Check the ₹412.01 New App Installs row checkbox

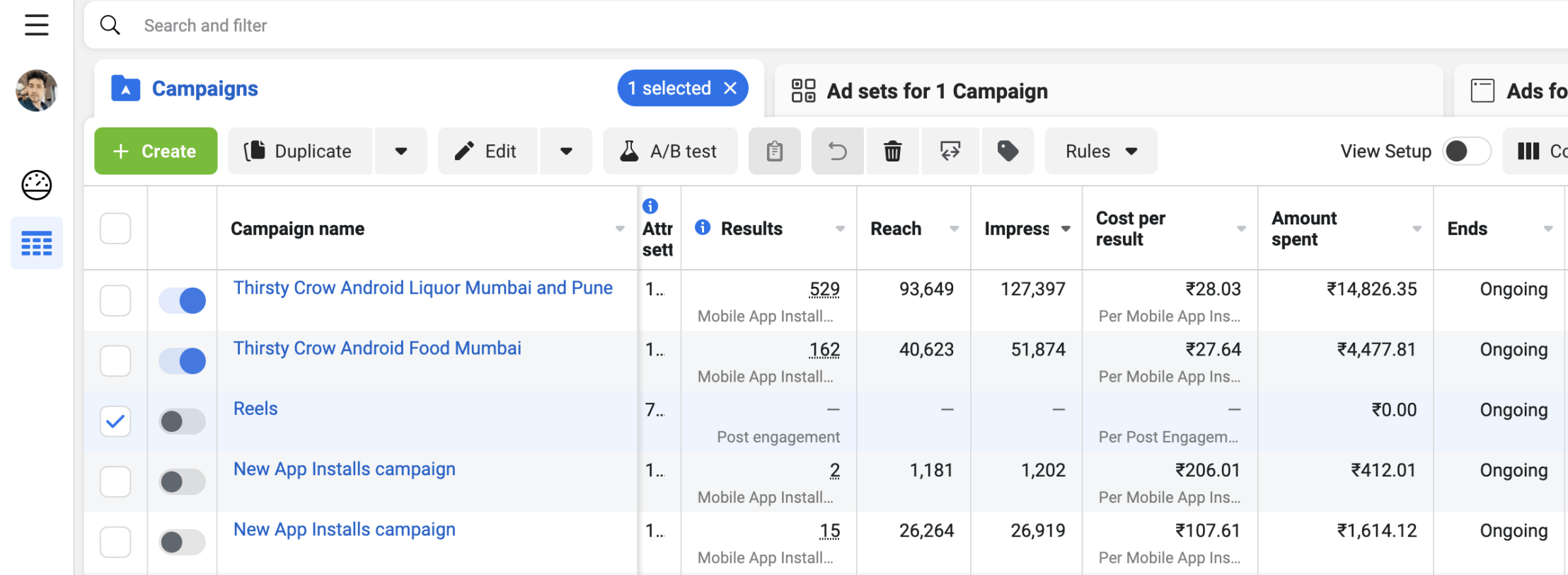(x=115, y=482)
